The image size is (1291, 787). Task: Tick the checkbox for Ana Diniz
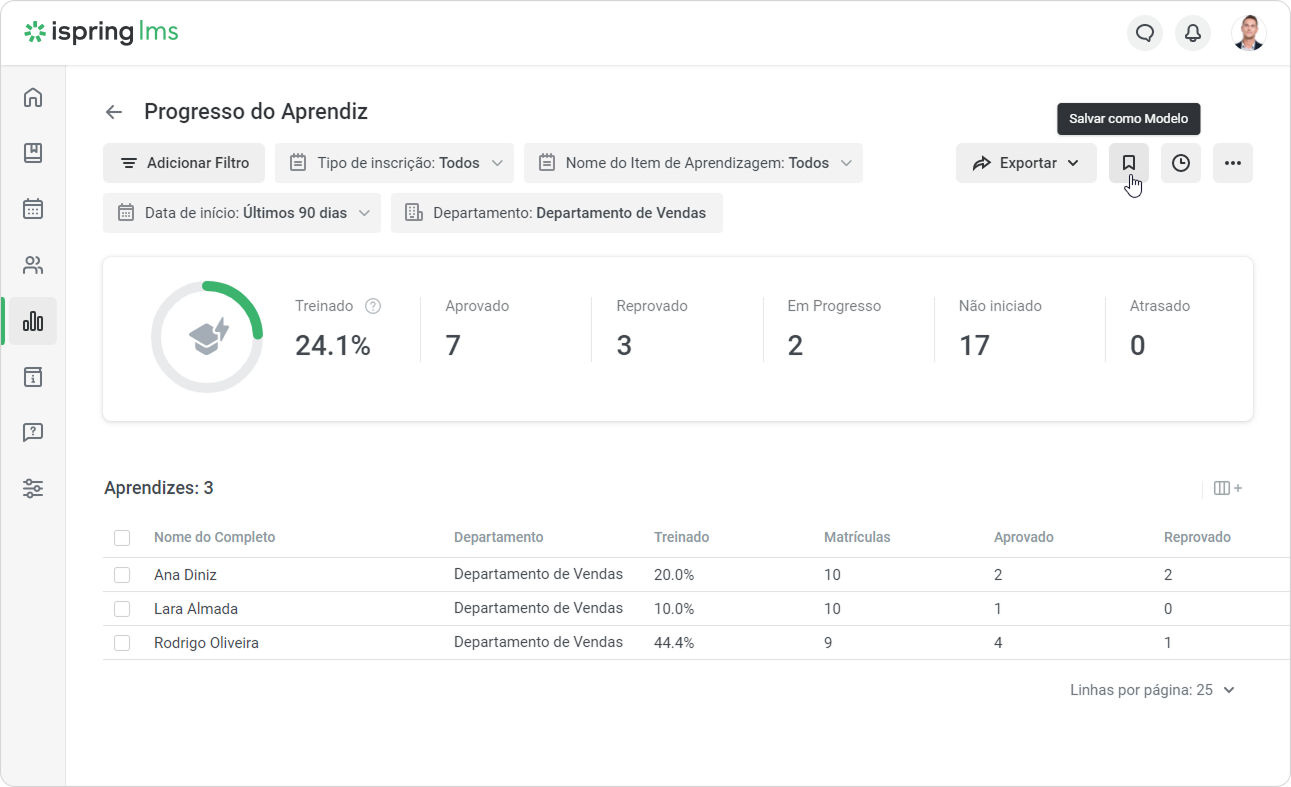tap(122, 575)
